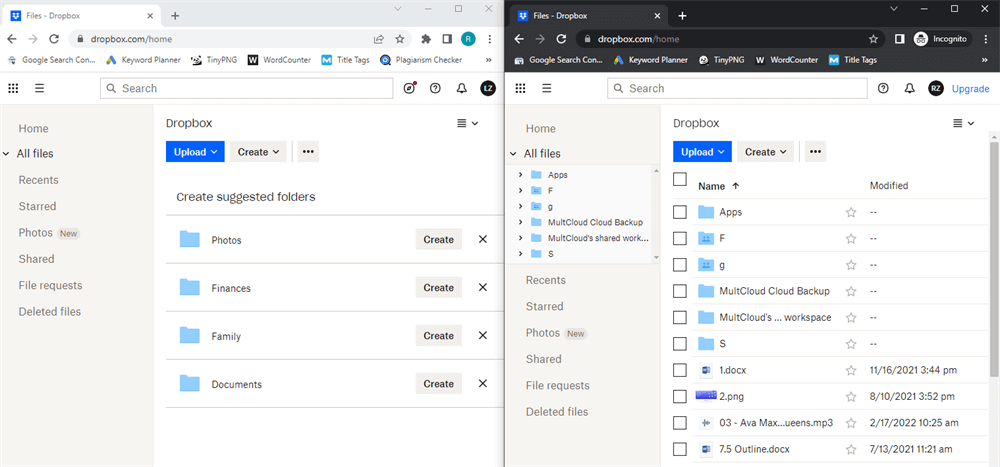Screen dimensions: 1000x467
Task: Open Chrome's Extensions puzzle icon
Action: point(426,39)
